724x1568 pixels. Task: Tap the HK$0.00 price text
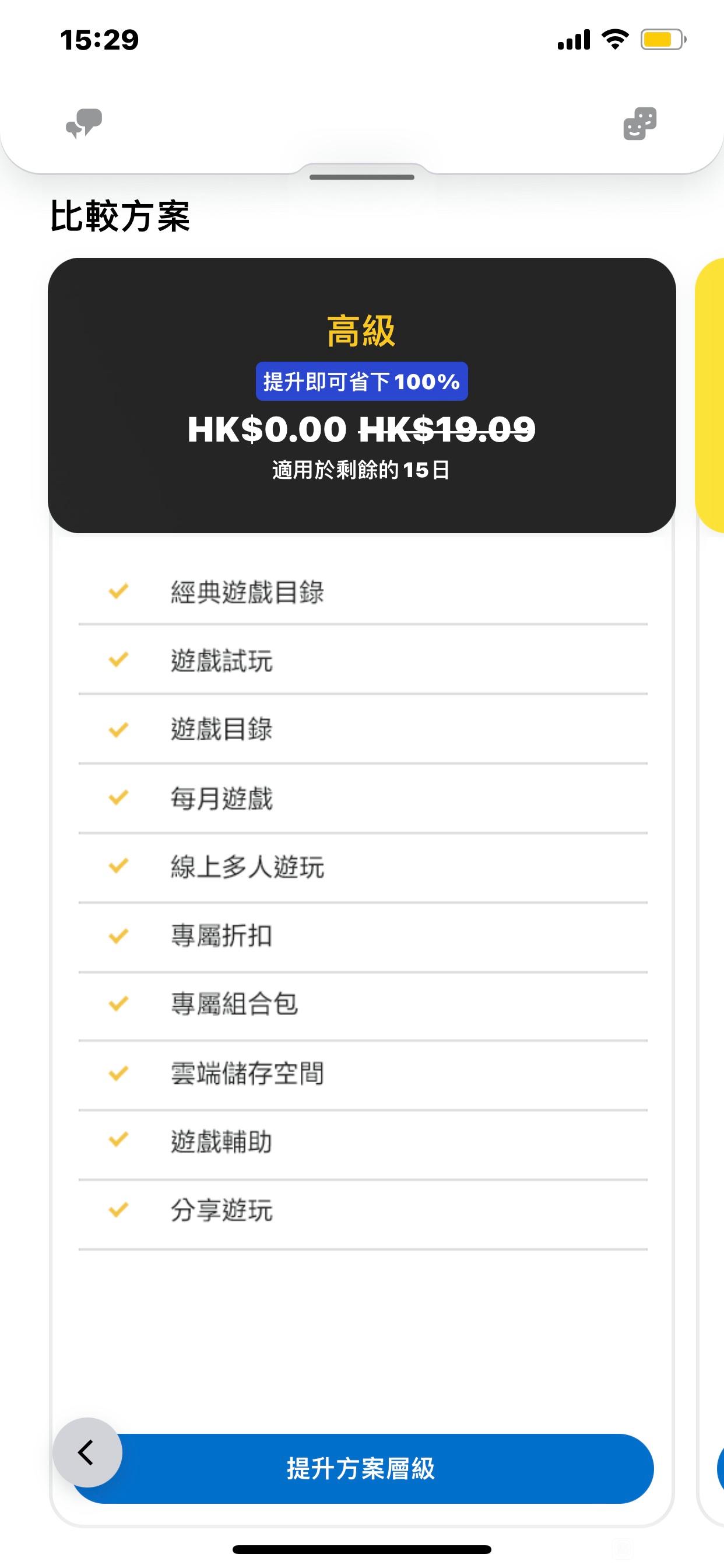click(267, 429)
